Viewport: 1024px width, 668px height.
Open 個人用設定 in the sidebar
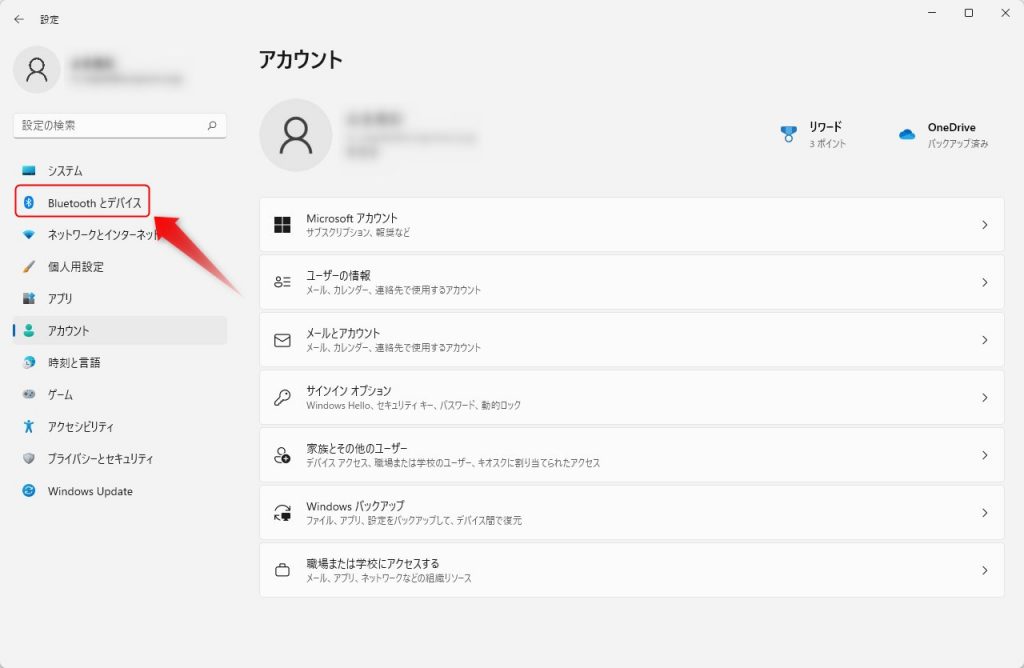120,266
